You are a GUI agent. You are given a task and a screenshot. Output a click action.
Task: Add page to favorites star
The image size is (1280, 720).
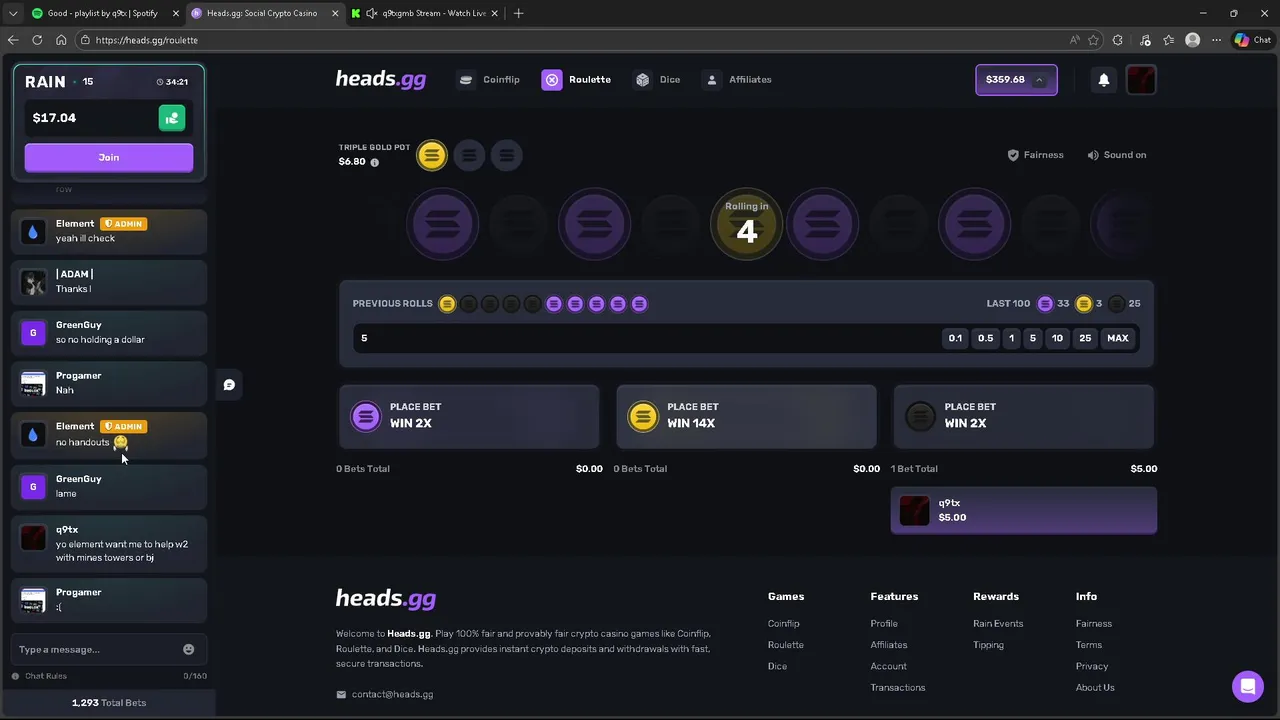click(x=1093, y=40)
